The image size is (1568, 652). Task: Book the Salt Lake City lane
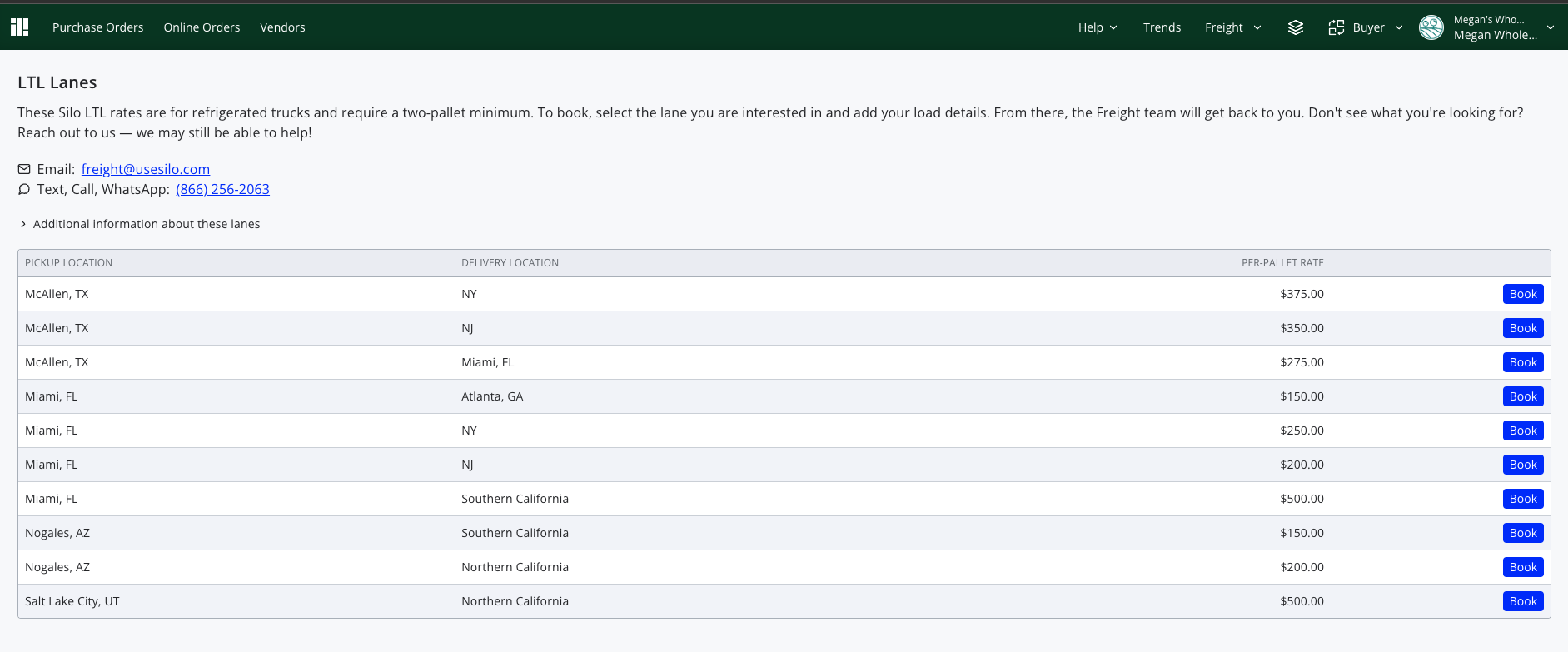[1523, 601]
